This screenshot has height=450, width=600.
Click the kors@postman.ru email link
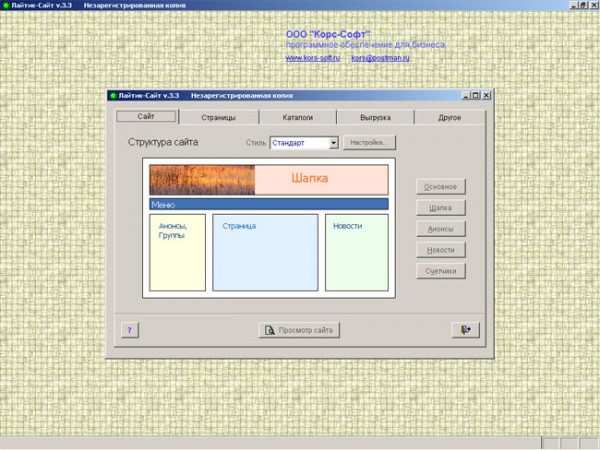(380, 58)
